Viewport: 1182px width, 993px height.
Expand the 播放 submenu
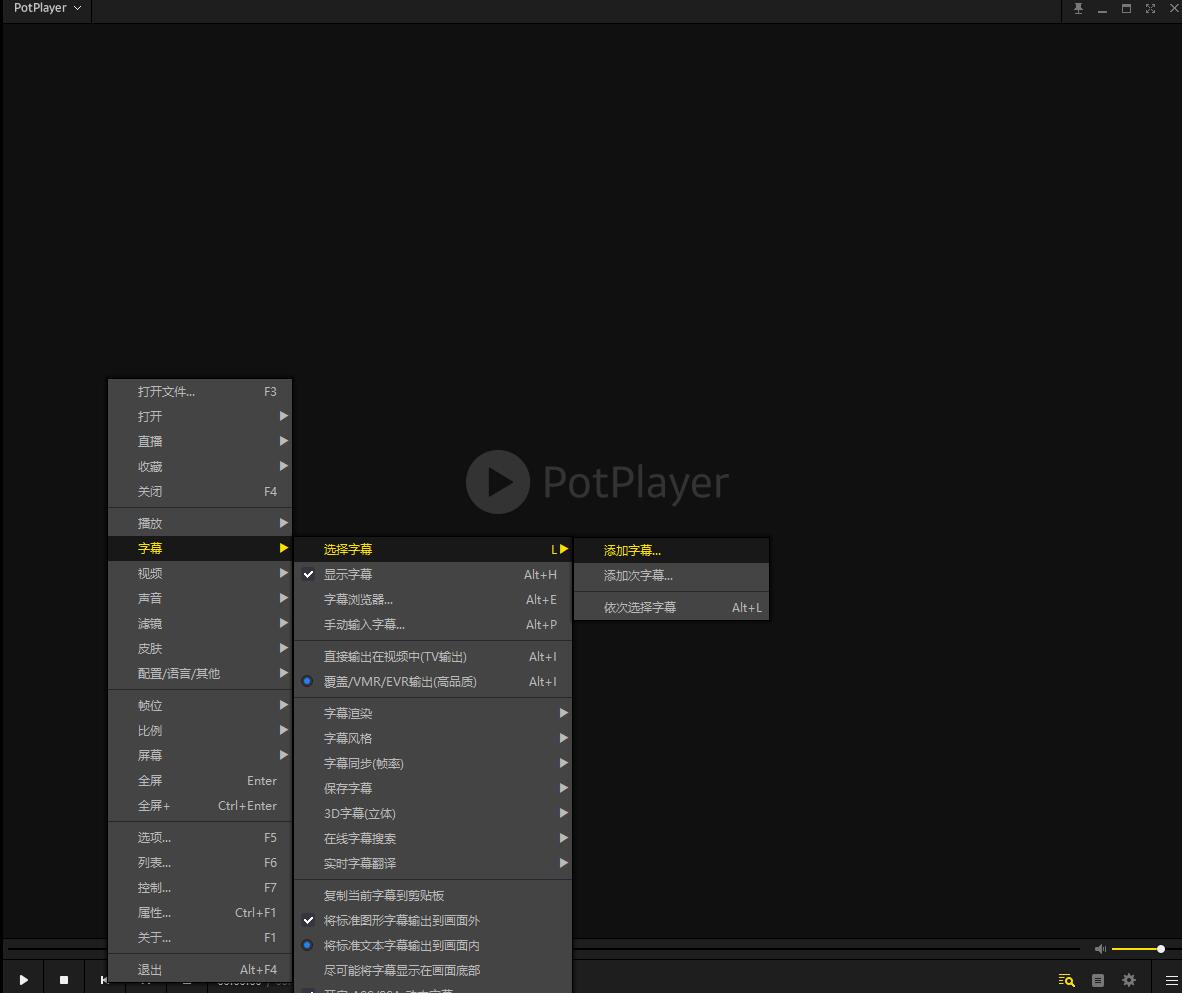[200, 523]
